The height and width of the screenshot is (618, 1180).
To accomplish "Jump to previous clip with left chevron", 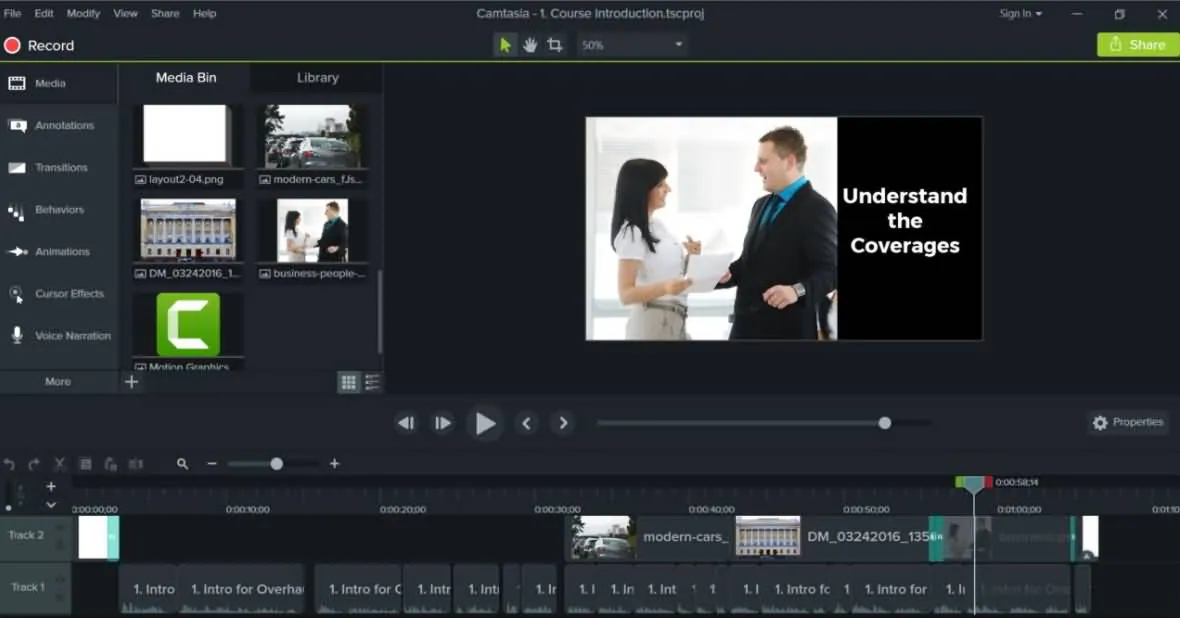I will [x=527, y=423].
